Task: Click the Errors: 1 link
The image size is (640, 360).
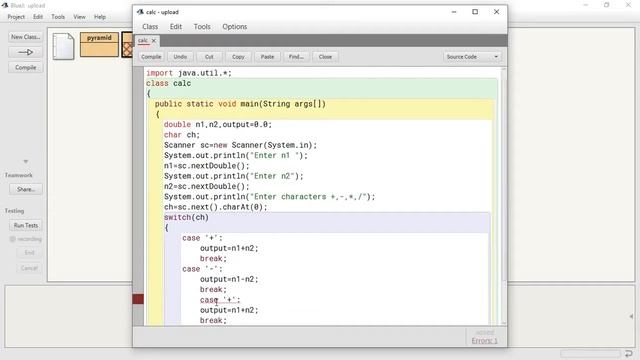Action: [x=484, y=340]
